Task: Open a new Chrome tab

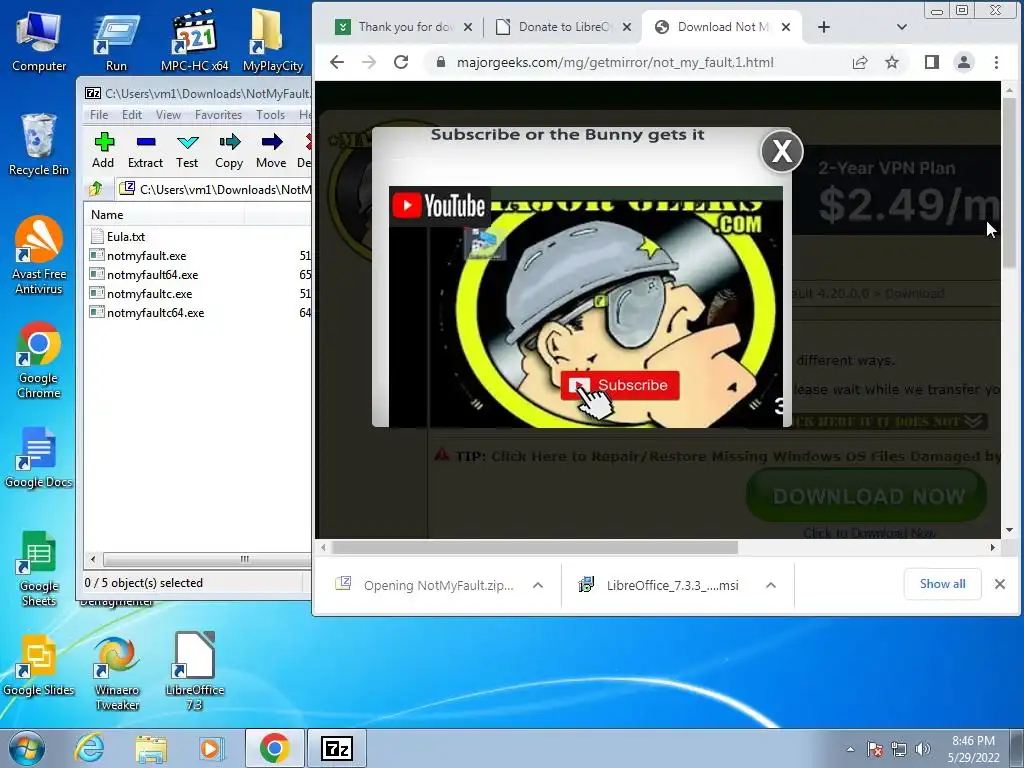Action: point(824,27)
